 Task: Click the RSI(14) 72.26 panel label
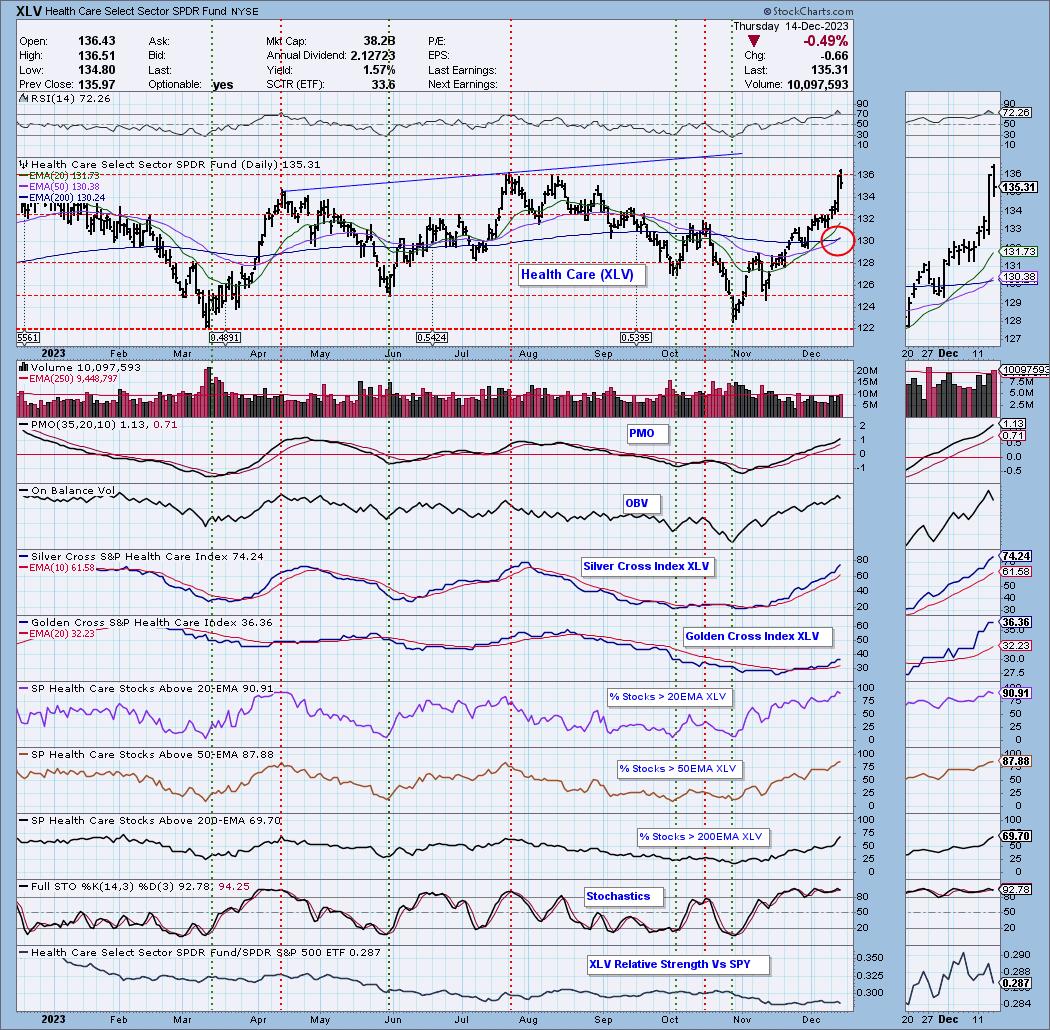66,98
